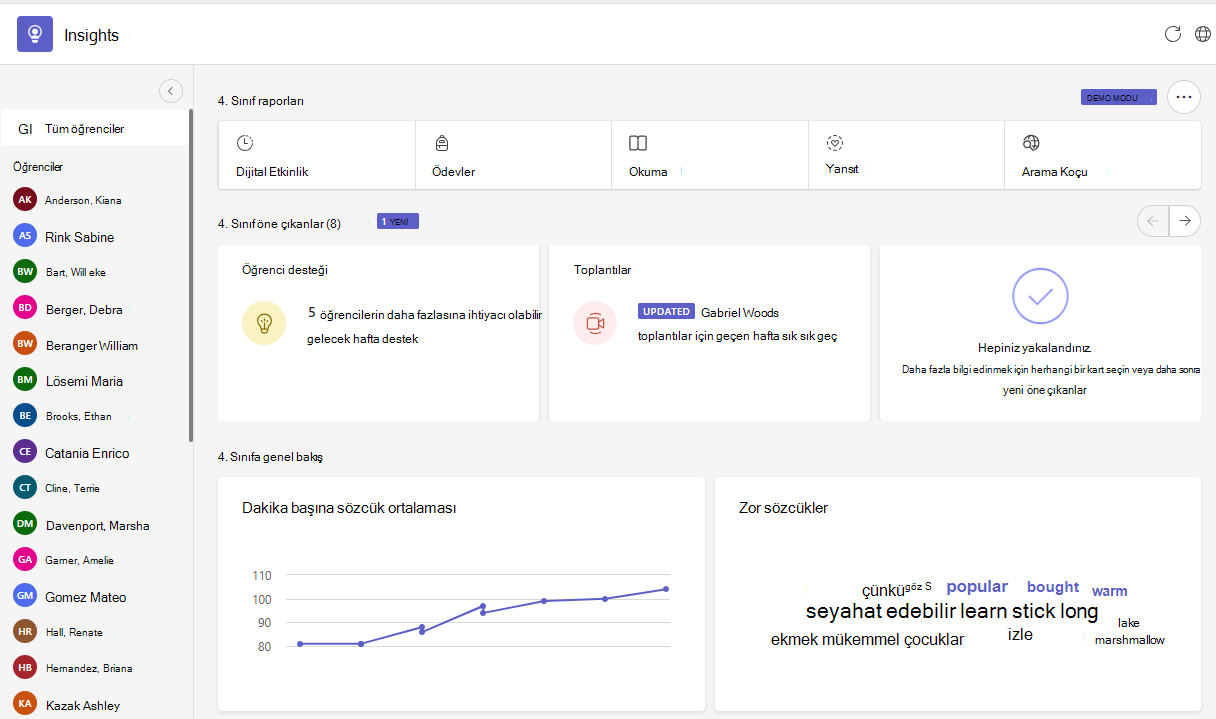Image resolution: width=1216 pixels, height=719 pixels.
Task: Open the Okuma report
Action: (710, 155)
